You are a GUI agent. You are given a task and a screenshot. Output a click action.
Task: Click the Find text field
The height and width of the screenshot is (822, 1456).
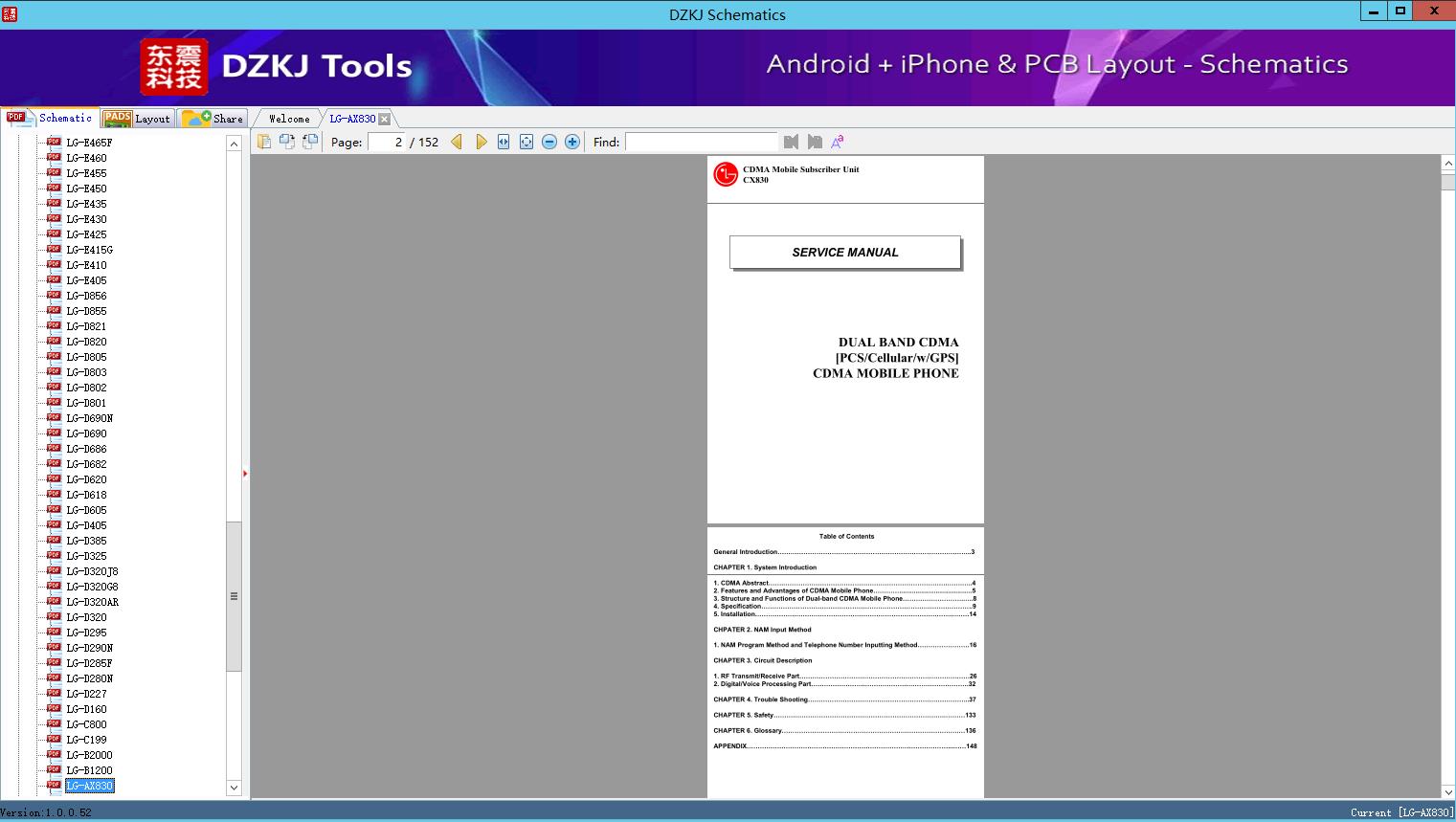pos(700,142)
